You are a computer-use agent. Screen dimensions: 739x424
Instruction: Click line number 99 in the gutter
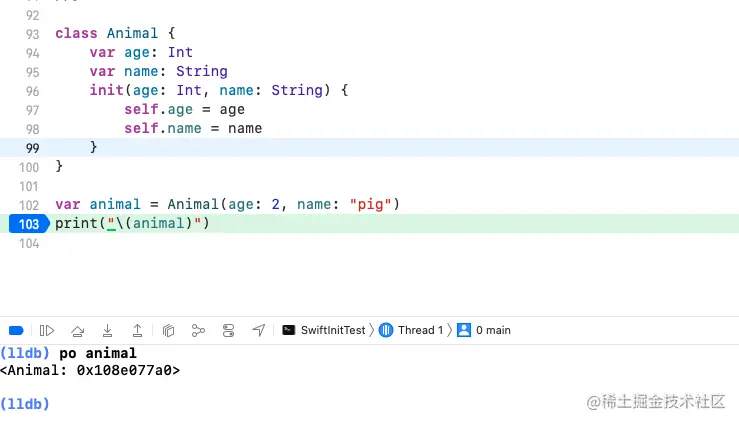[32, 148]
